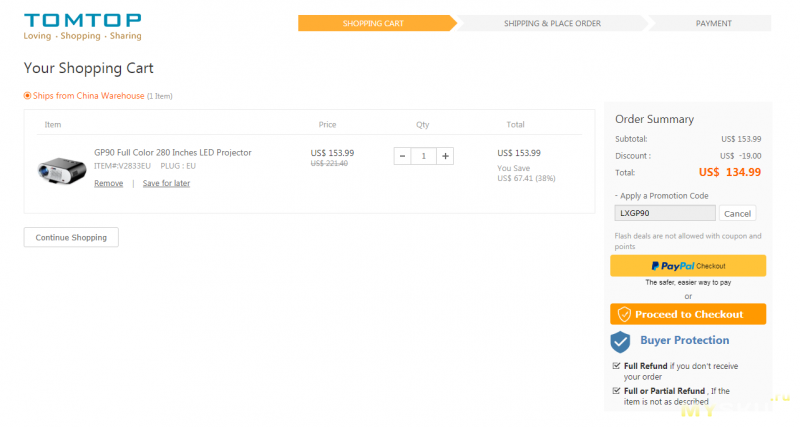The height and width of the screenshot is (427, 800).
Task: Decrease quantity with the minus button
Action: tap(402, 156)
